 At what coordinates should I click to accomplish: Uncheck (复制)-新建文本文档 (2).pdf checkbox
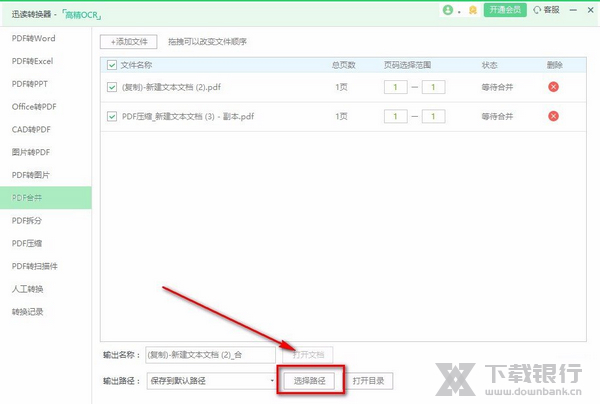[112, 87]
